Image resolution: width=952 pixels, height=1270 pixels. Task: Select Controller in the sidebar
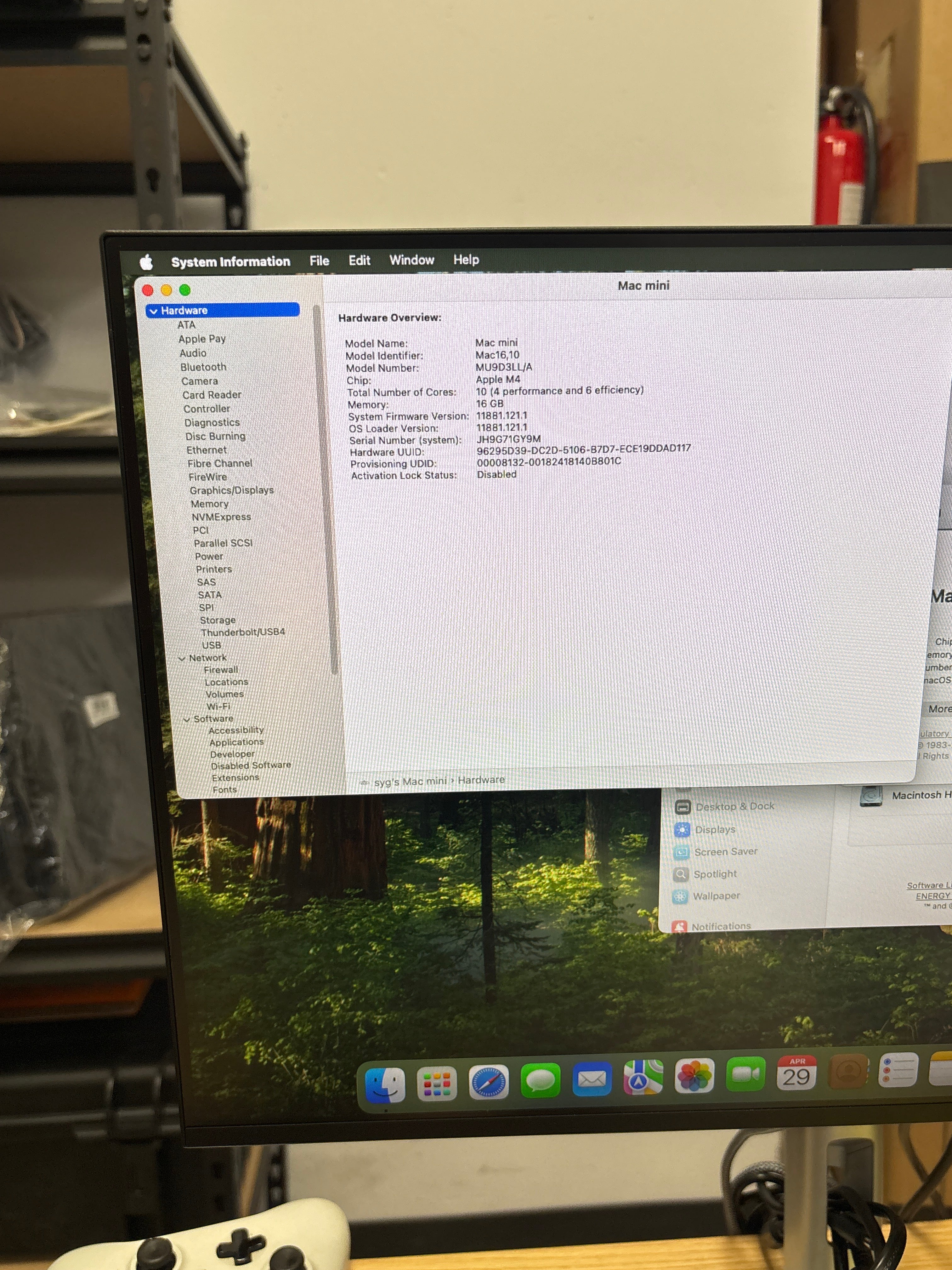click(207, 409)
